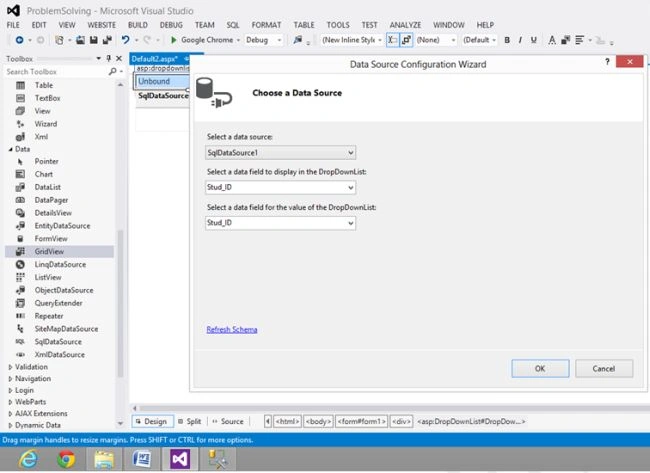Select the LinqDataSource control in Toolbox

pos(59,264)
